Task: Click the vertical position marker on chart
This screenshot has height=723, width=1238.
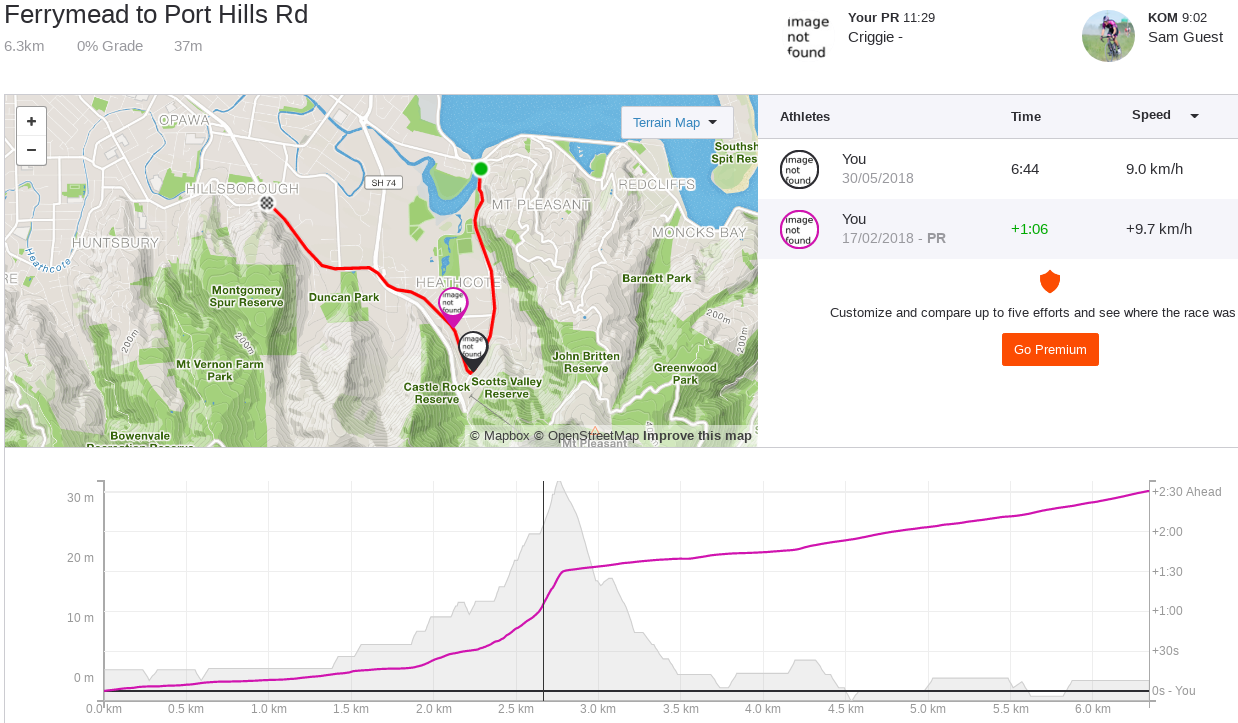Action: pos(543,590)
